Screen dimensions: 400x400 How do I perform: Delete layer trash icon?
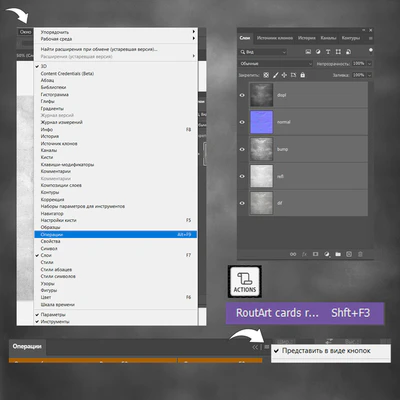coord(360,254)
